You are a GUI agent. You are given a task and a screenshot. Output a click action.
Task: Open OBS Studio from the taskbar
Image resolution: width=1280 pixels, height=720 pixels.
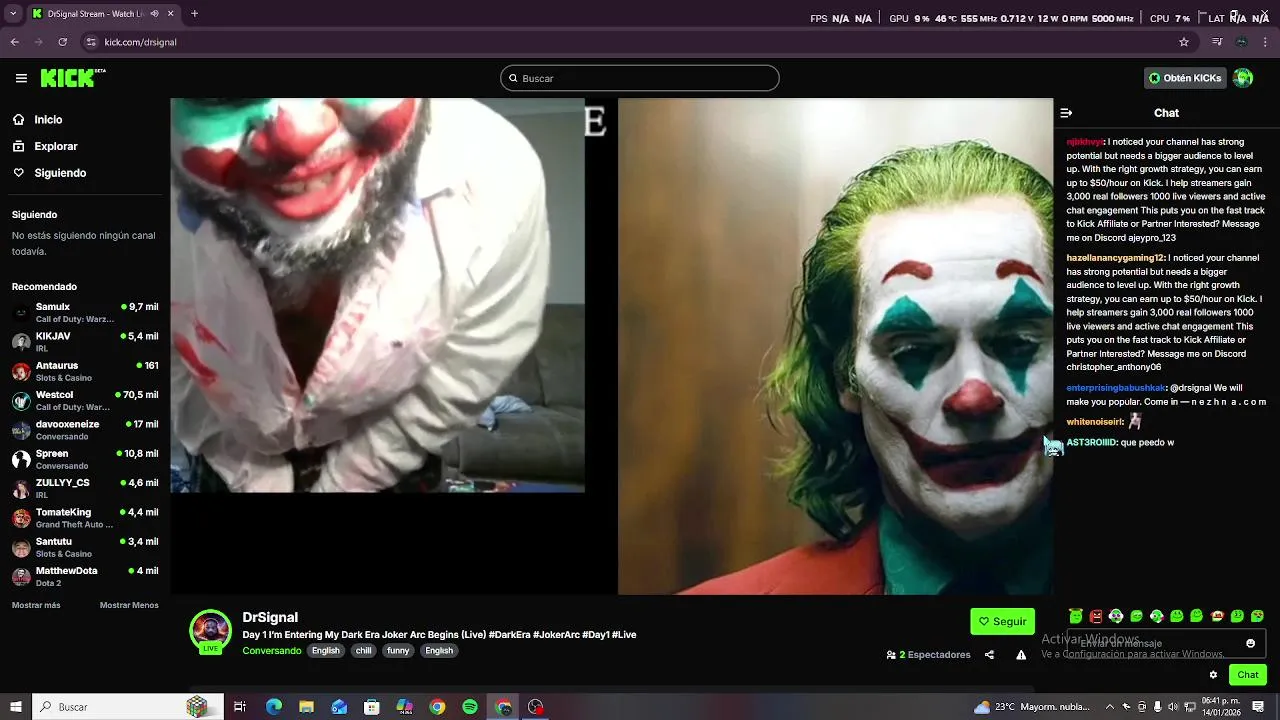pyautogui.click(x=536, y=707)
